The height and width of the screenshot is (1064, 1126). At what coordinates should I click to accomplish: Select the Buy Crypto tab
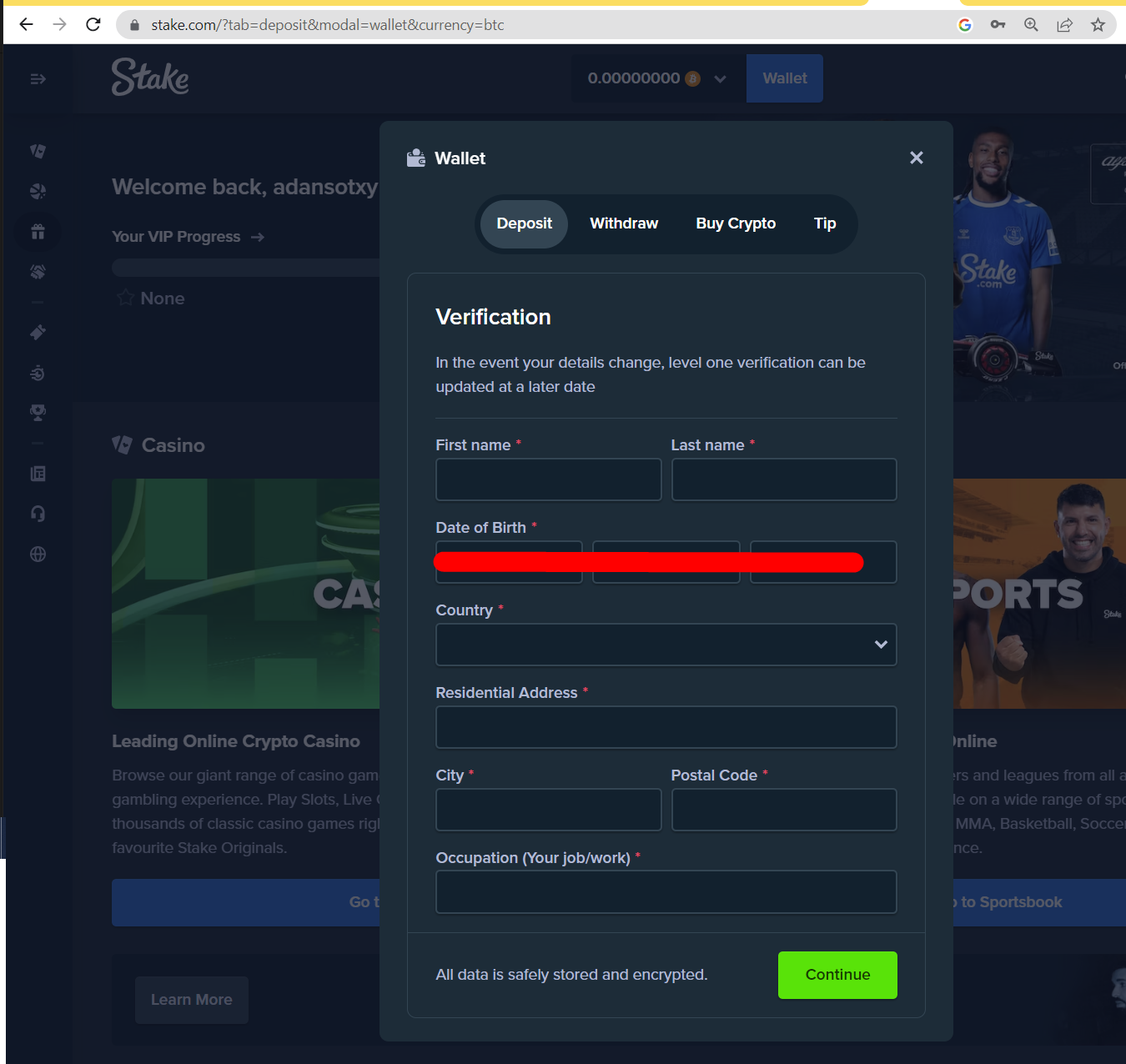tap(735, 223)
